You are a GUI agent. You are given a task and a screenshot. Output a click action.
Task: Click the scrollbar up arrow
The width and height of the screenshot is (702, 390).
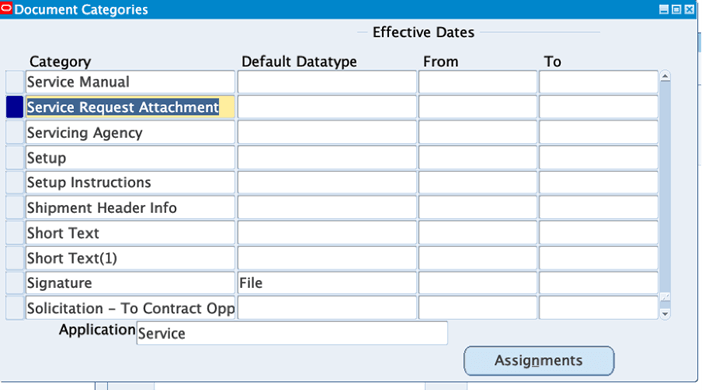pos(665,77)
